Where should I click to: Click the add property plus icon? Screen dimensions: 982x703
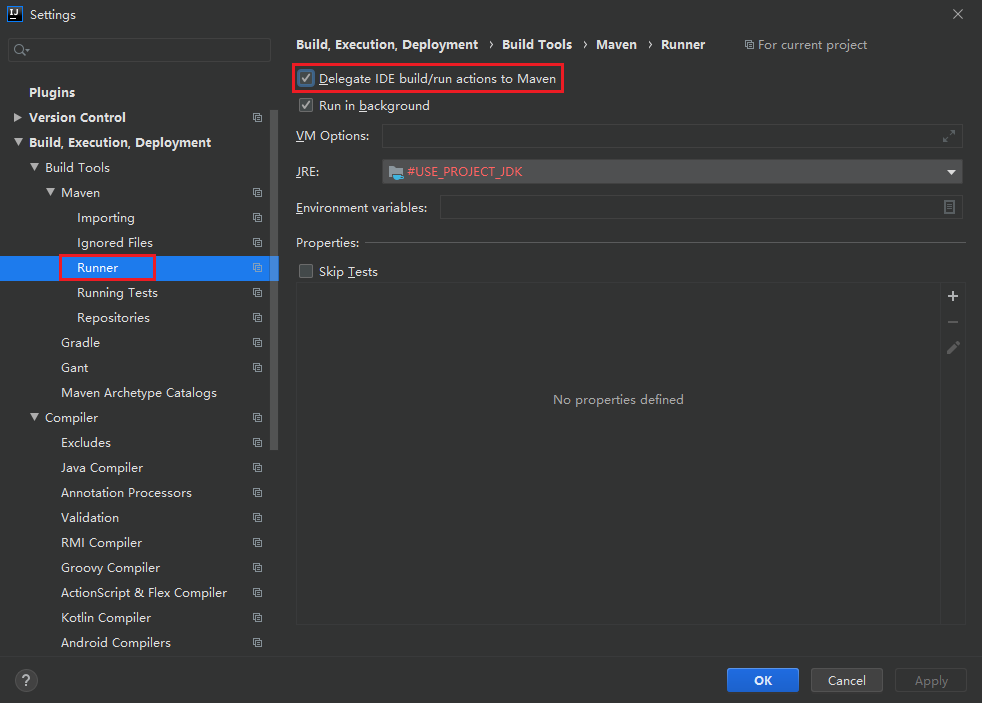tap(953, 296)
